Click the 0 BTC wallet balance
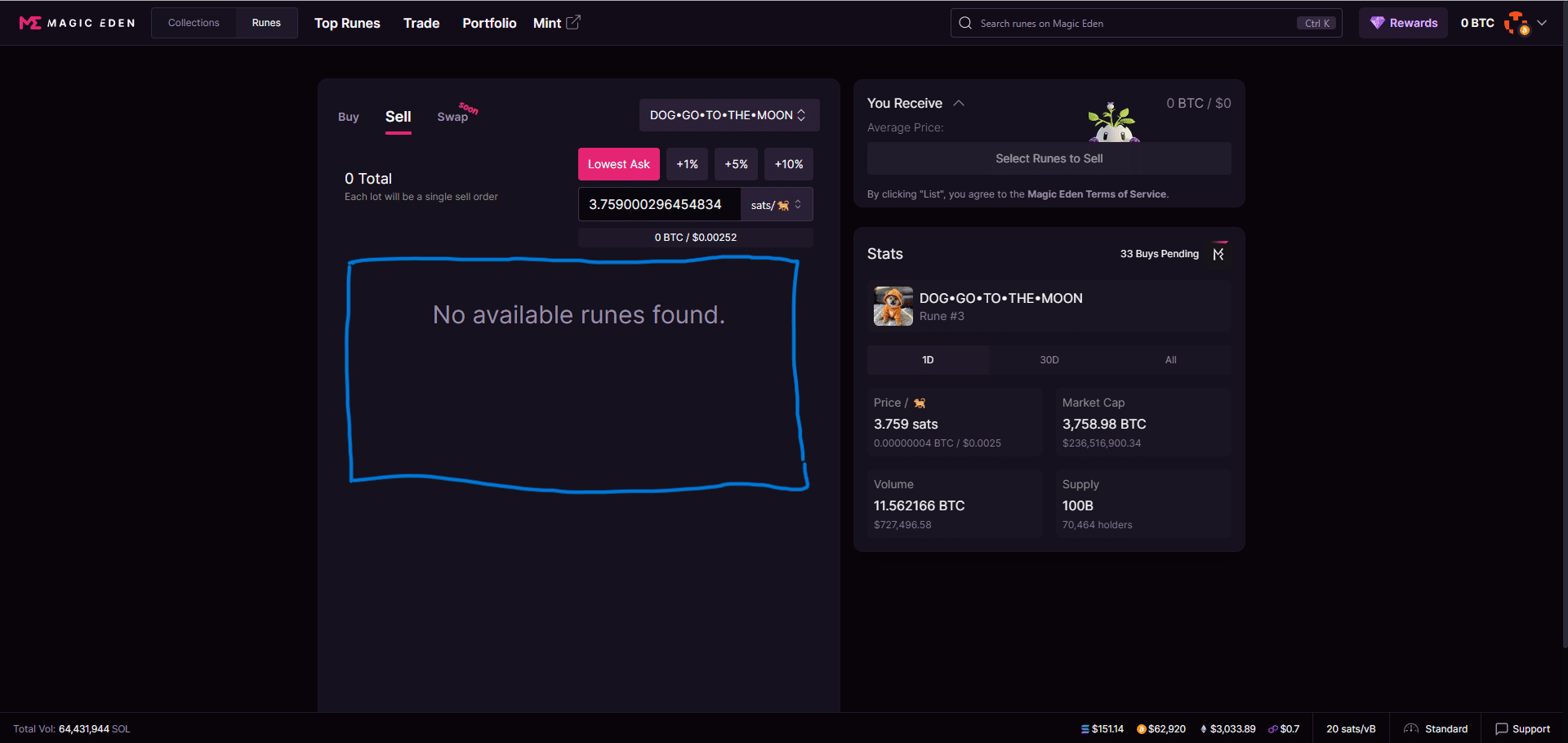This screenshot has width=1568, height=743. [x=1477, y=23]
